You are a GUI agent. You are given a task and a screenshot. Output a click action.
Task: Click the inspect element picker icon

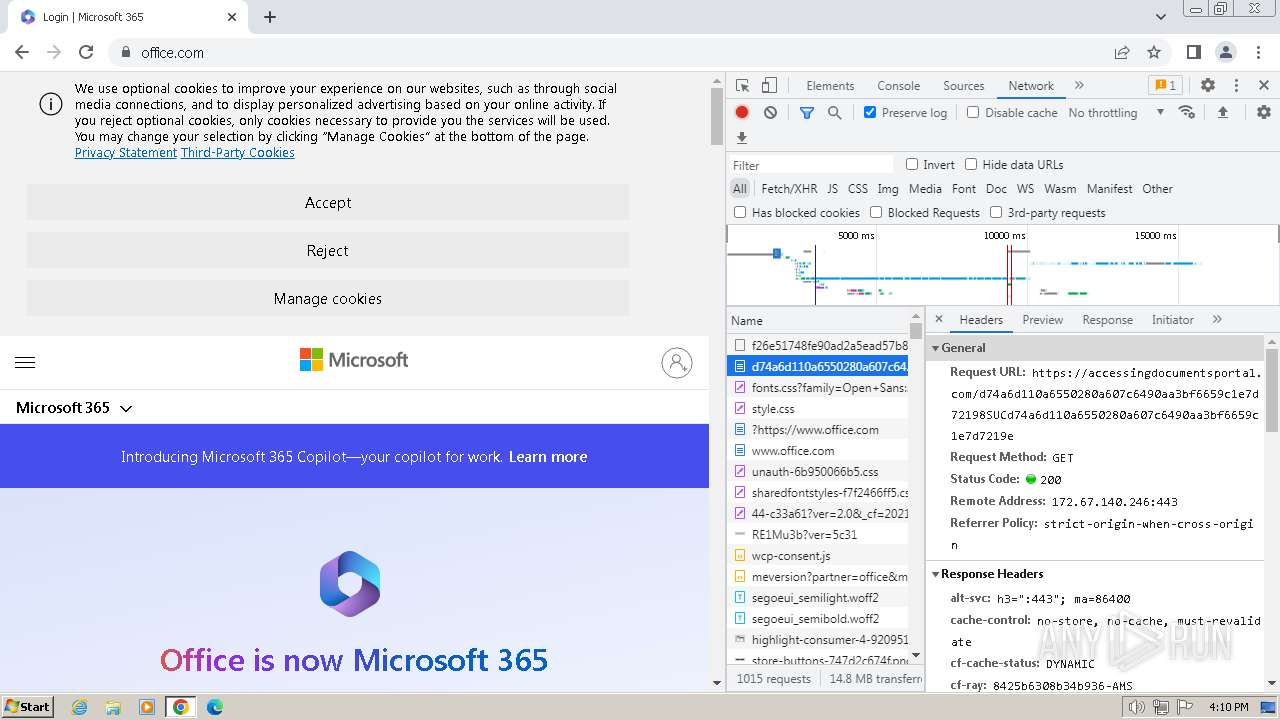pos(742,86)
